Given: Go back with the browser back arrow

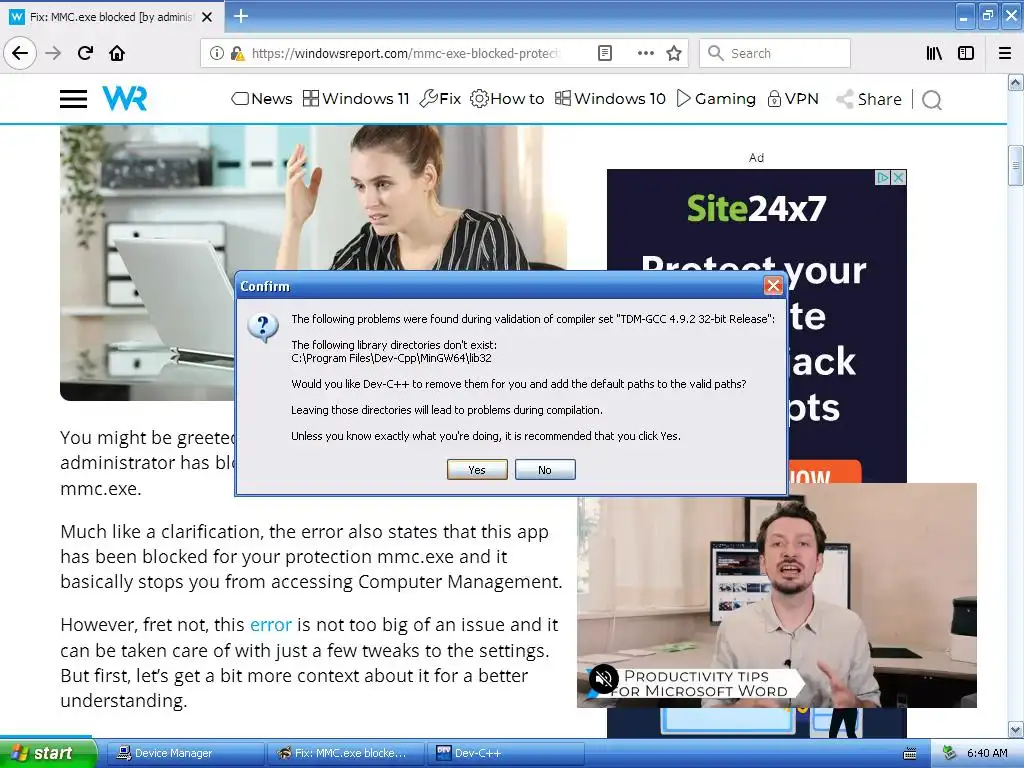Looking at the screenshot, I should click(20, 53).
